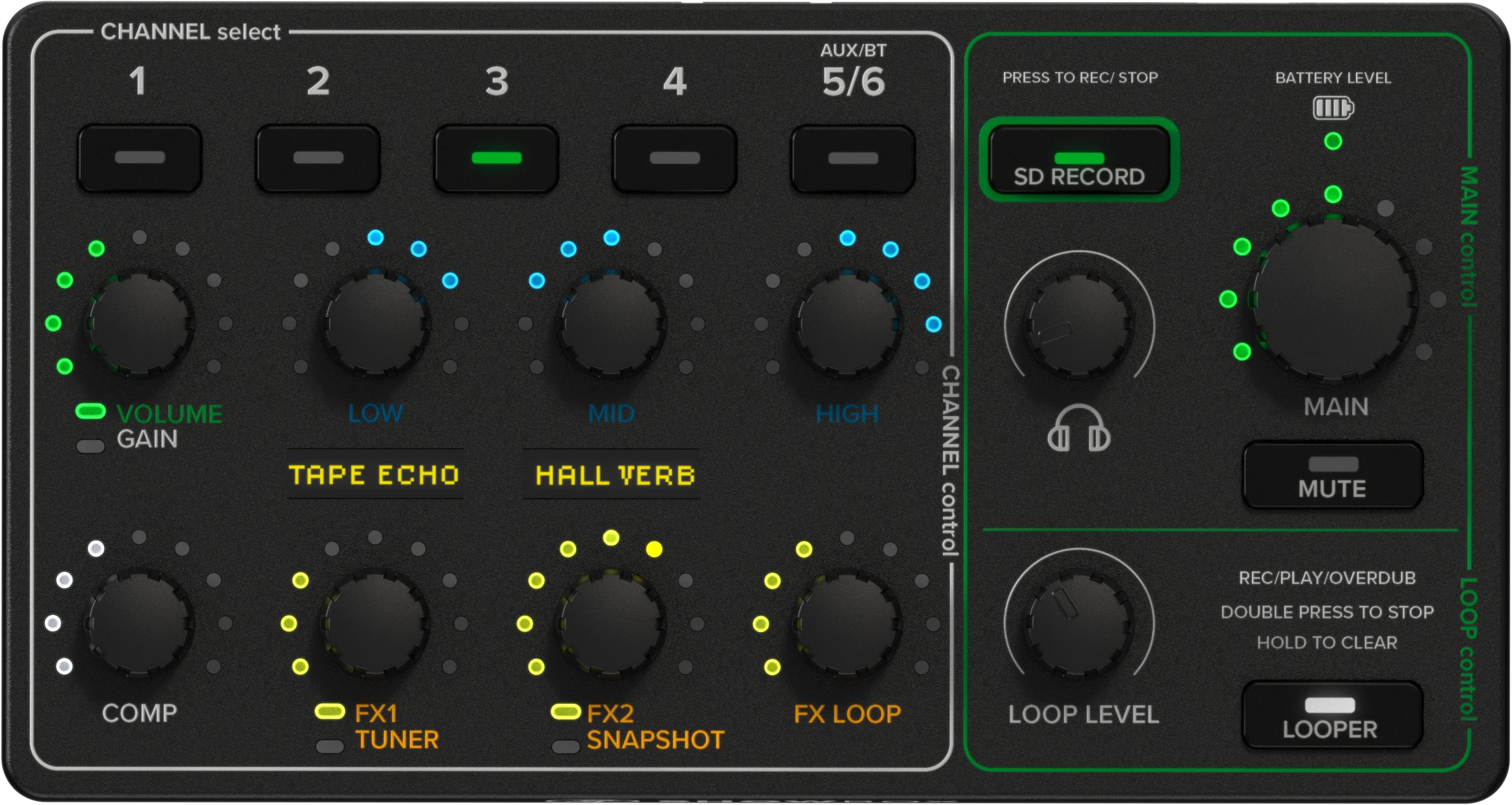Select the AUX/BT 5/6 channel button
Screen dimensions: 1512x805
click(x=852, y=158)
